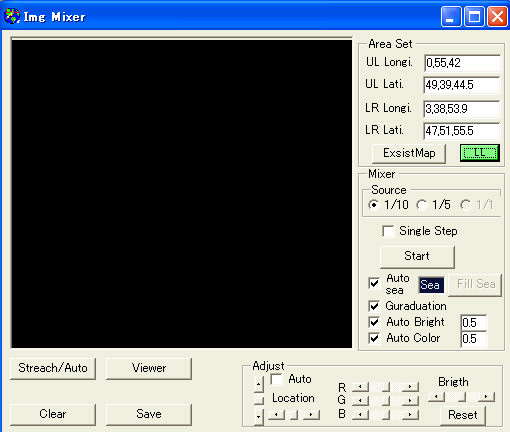This screenshot has height=432, width=510.
Task: Click the Auto Bright value field
Action: (473, 323)
